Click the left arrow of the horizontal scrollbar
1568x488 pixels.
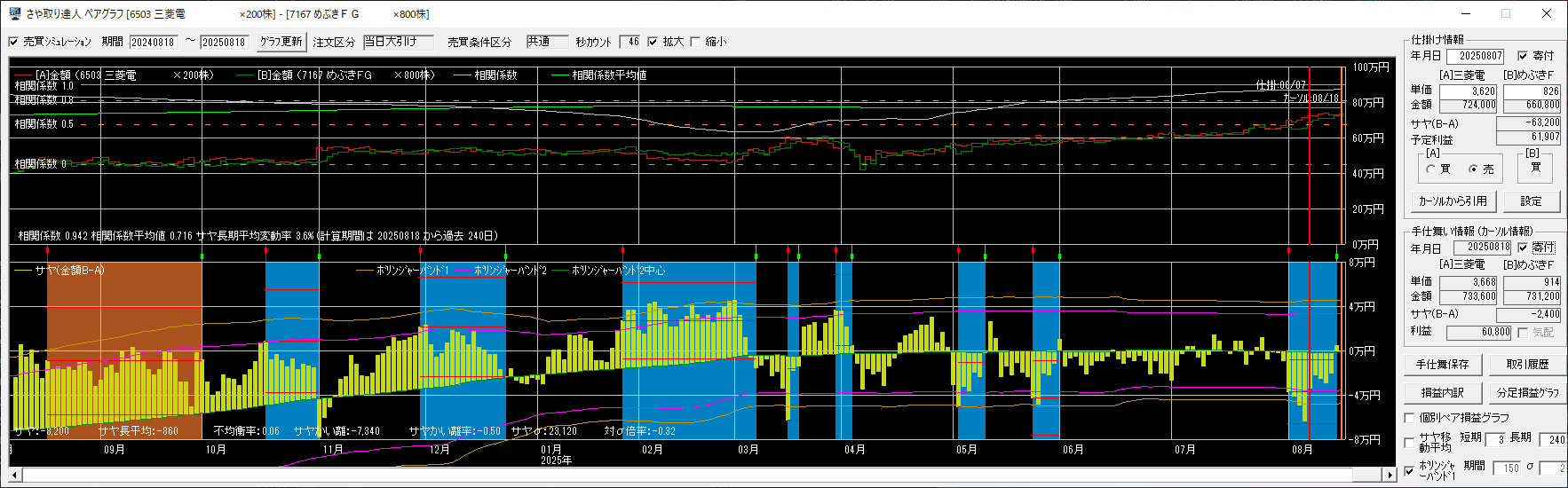[x=15, y=475]
